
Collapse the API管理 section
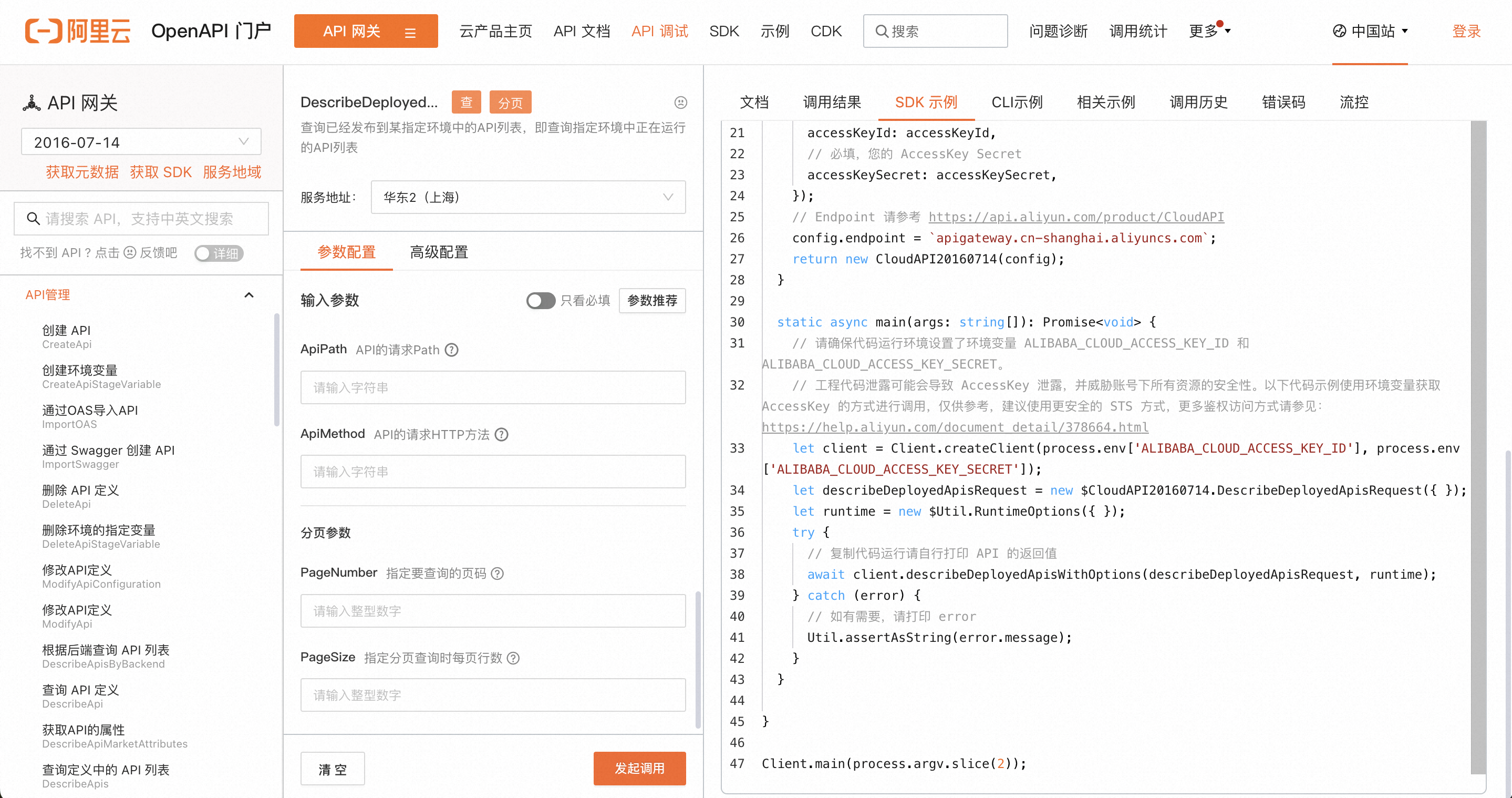click(249, 295)
